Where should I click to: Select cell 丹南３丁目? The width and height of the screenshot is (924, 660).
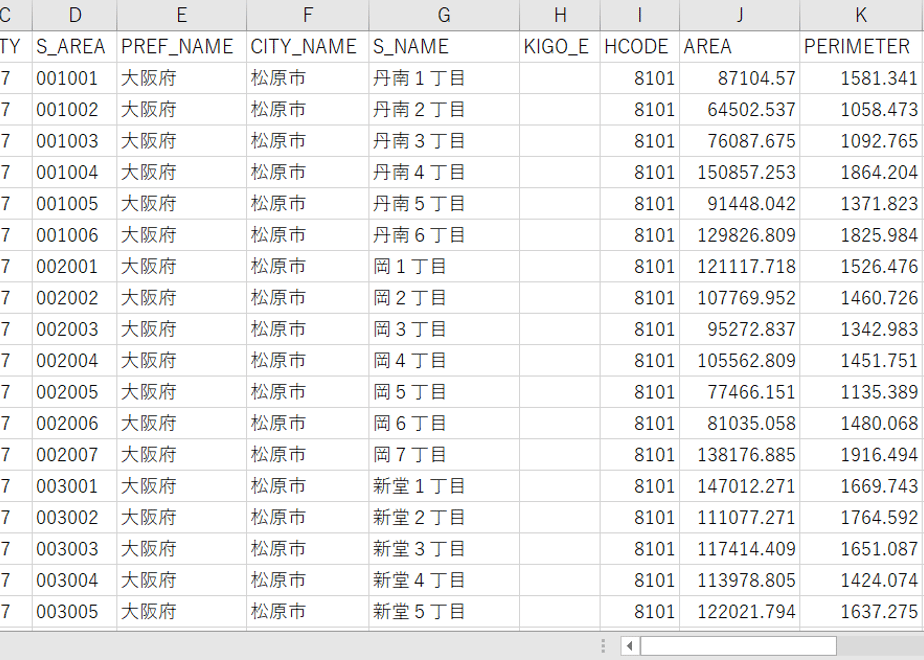(444, 141)
